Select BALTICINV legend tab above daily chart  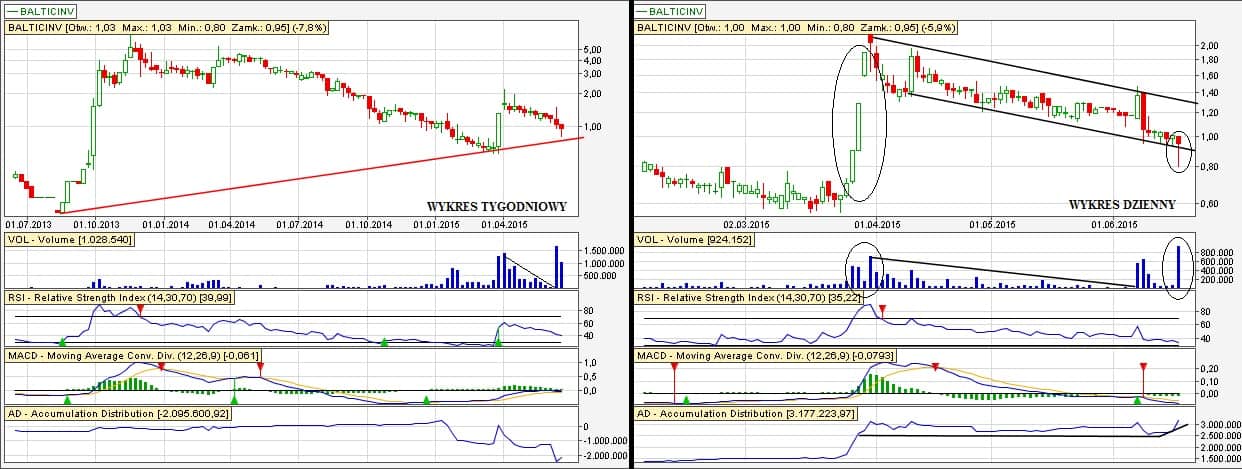[670, 11]
